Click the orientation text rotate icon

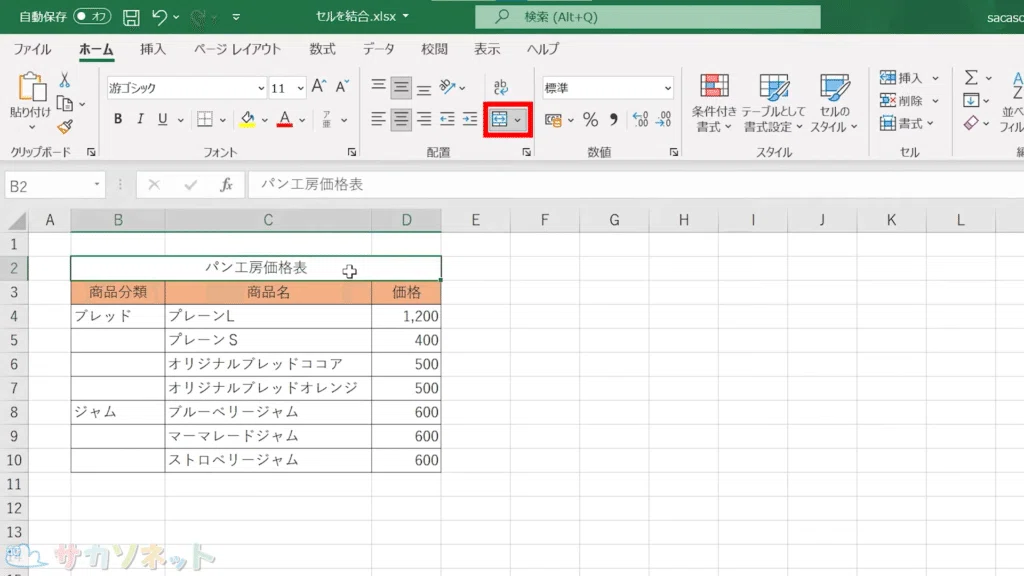point(447,87)
